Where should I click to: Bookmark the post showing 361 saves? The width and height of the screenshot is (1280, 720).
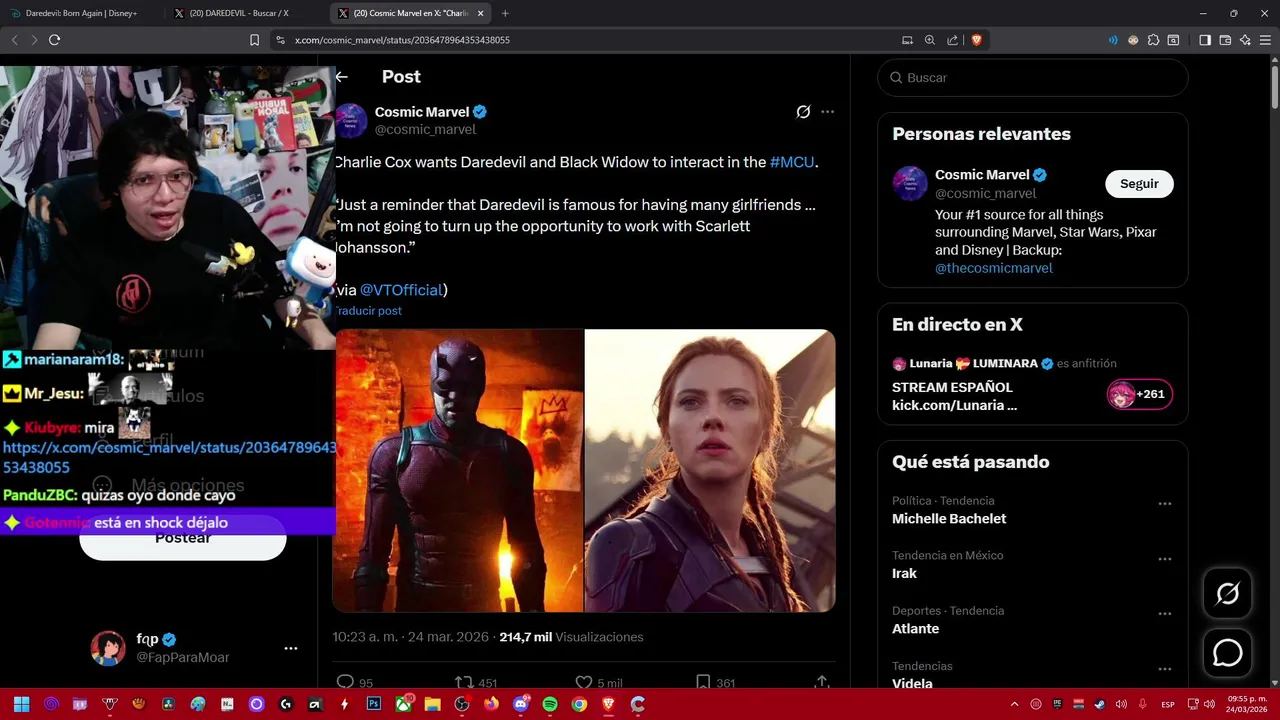pos(703,682)
